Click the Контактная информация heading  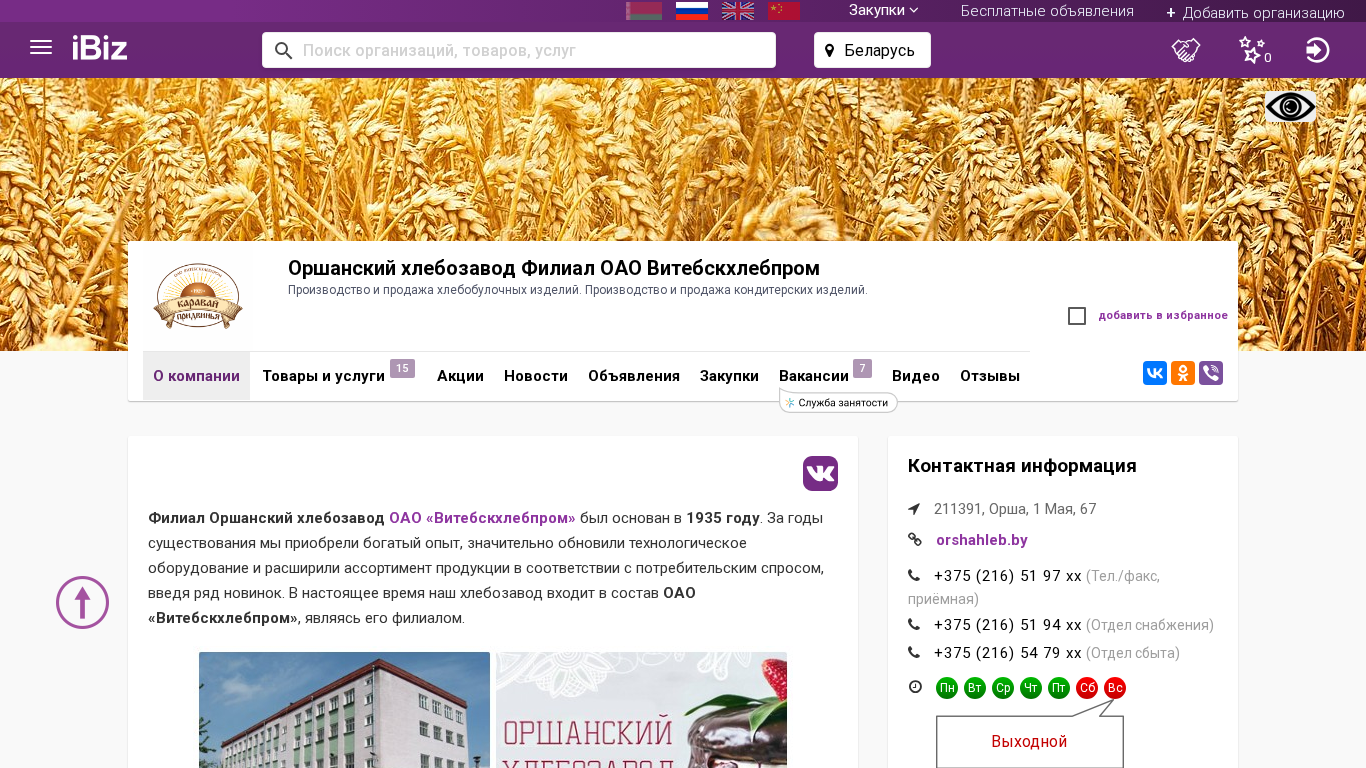pos(1022,466)
